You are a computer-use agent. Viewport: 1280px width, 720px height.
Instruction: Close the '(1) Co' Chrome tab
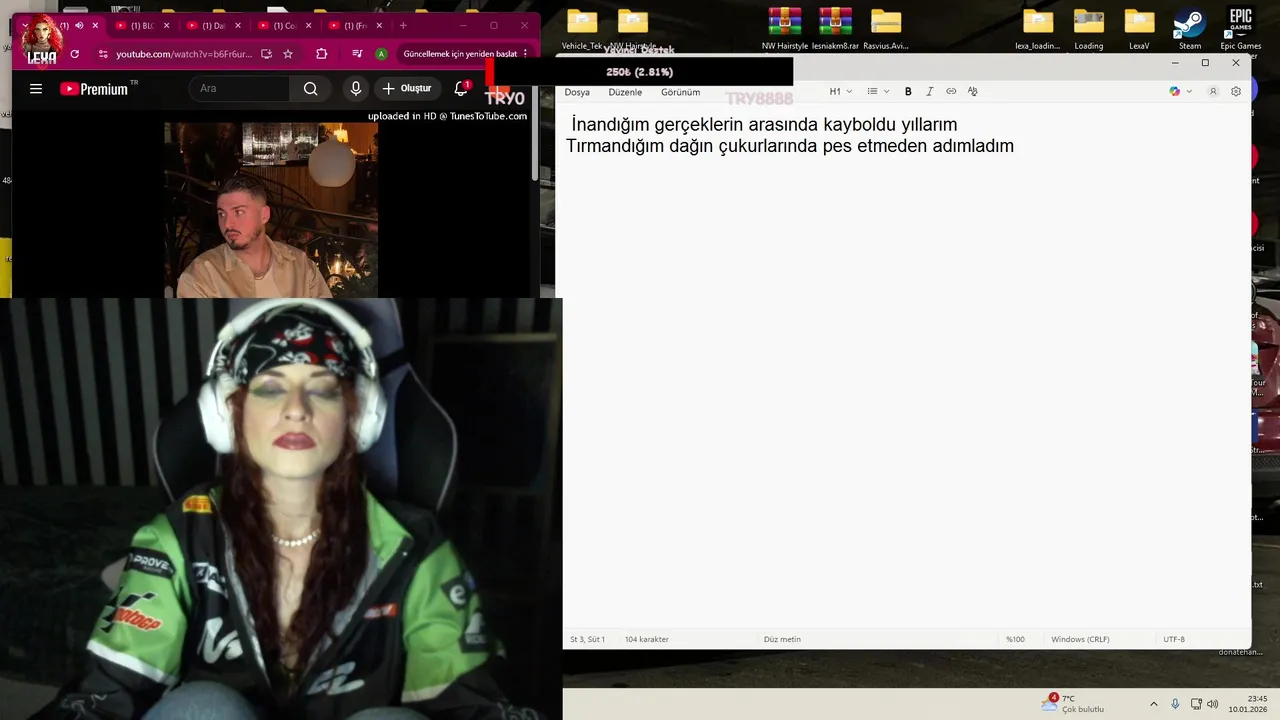coord(309,25)
